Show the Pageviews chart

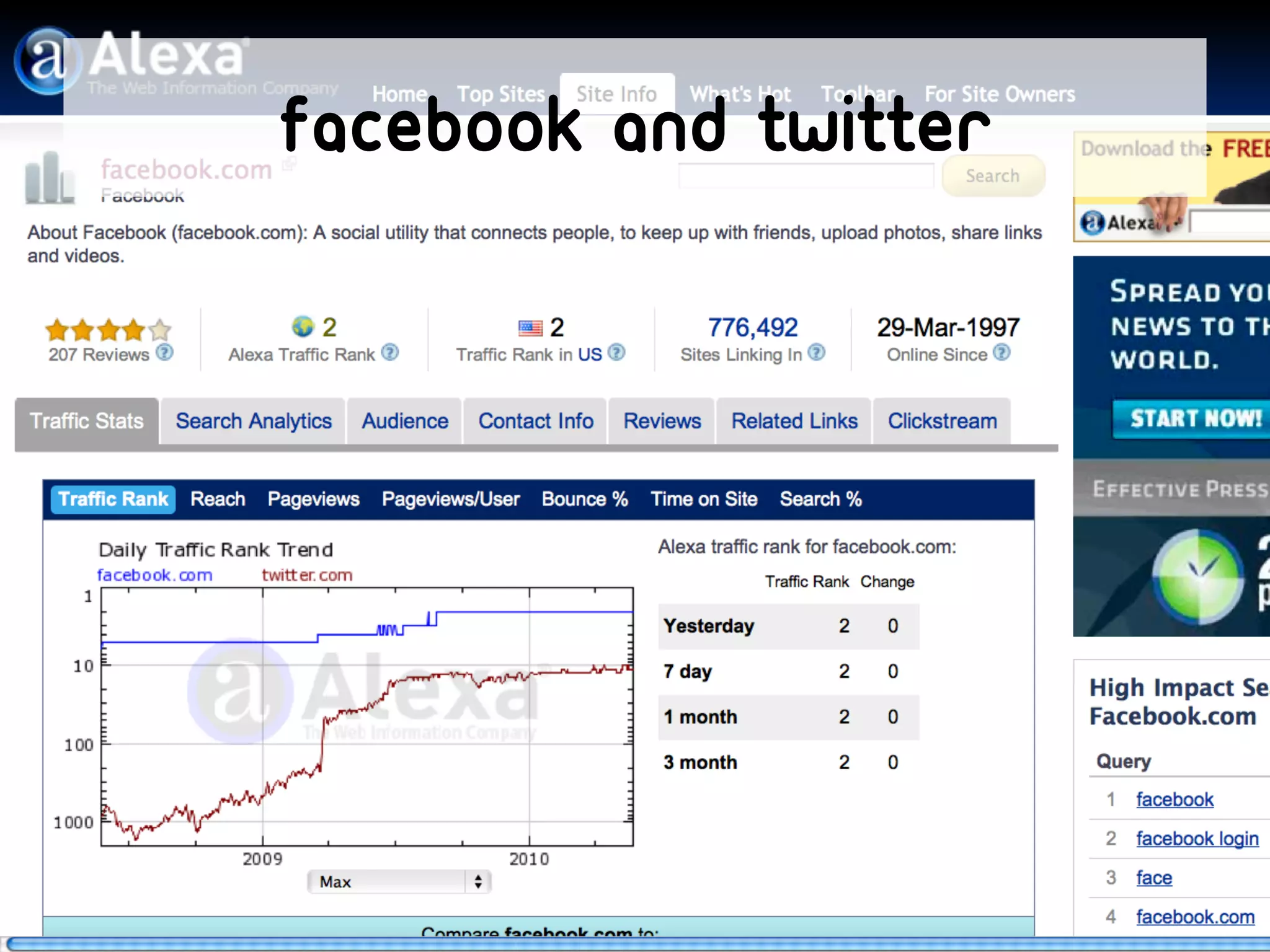coord(314,499)
